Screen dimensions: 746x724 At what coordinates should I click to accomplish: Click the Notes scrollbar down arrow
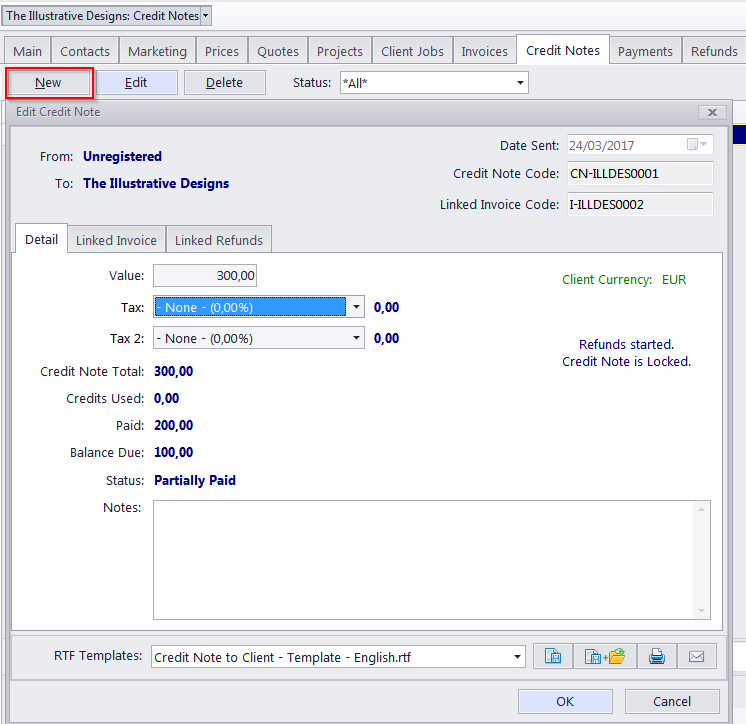[x=701, y=610]
